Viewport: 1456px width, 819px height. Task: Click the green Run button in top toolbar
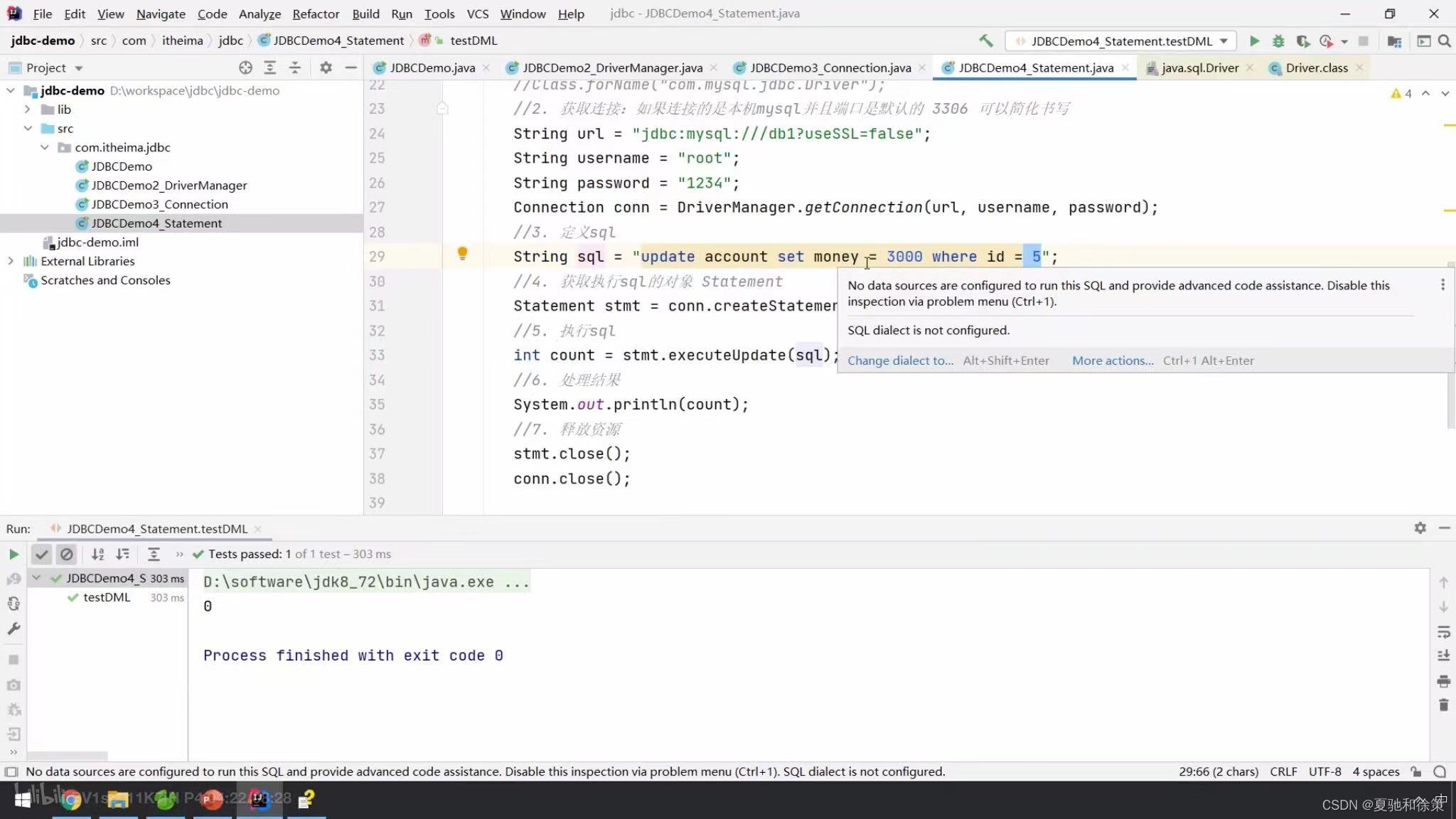1254,41
